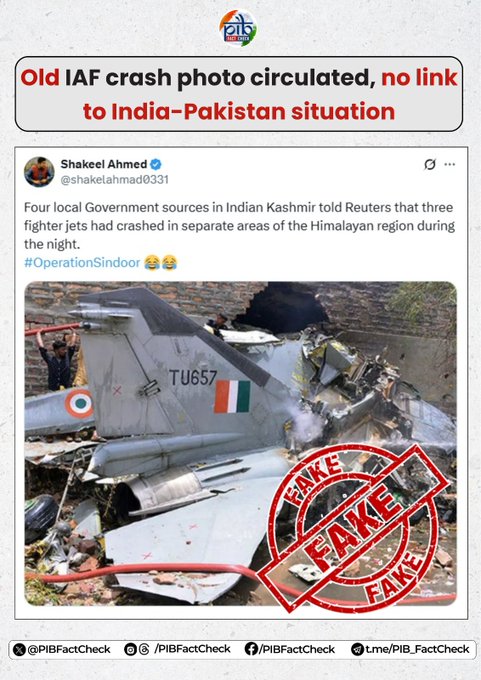Open the three-dot more options menu
The image size is (481, 680).
click(450, 164)
